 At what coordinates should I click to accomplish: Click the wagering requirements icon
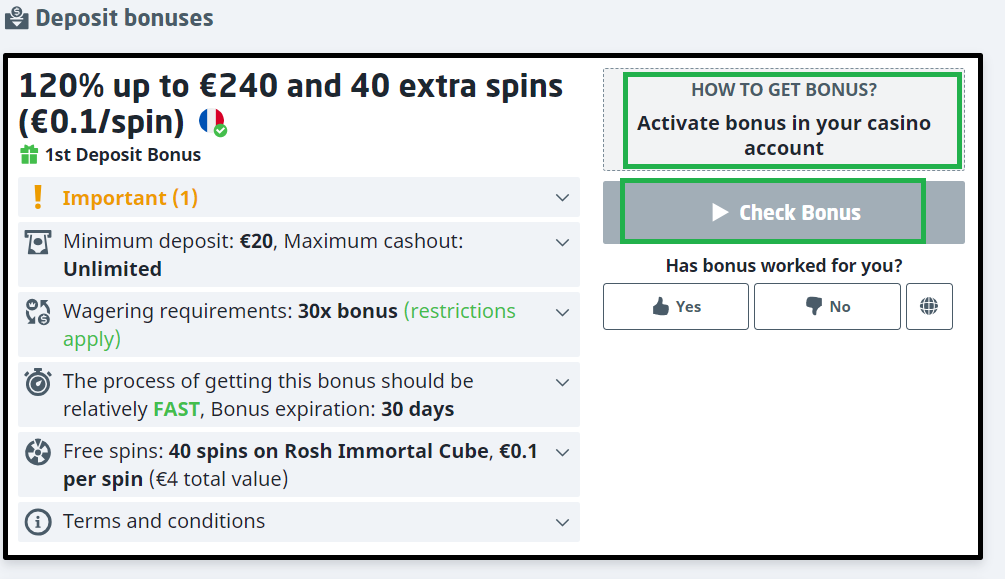(x=38, y=312)
